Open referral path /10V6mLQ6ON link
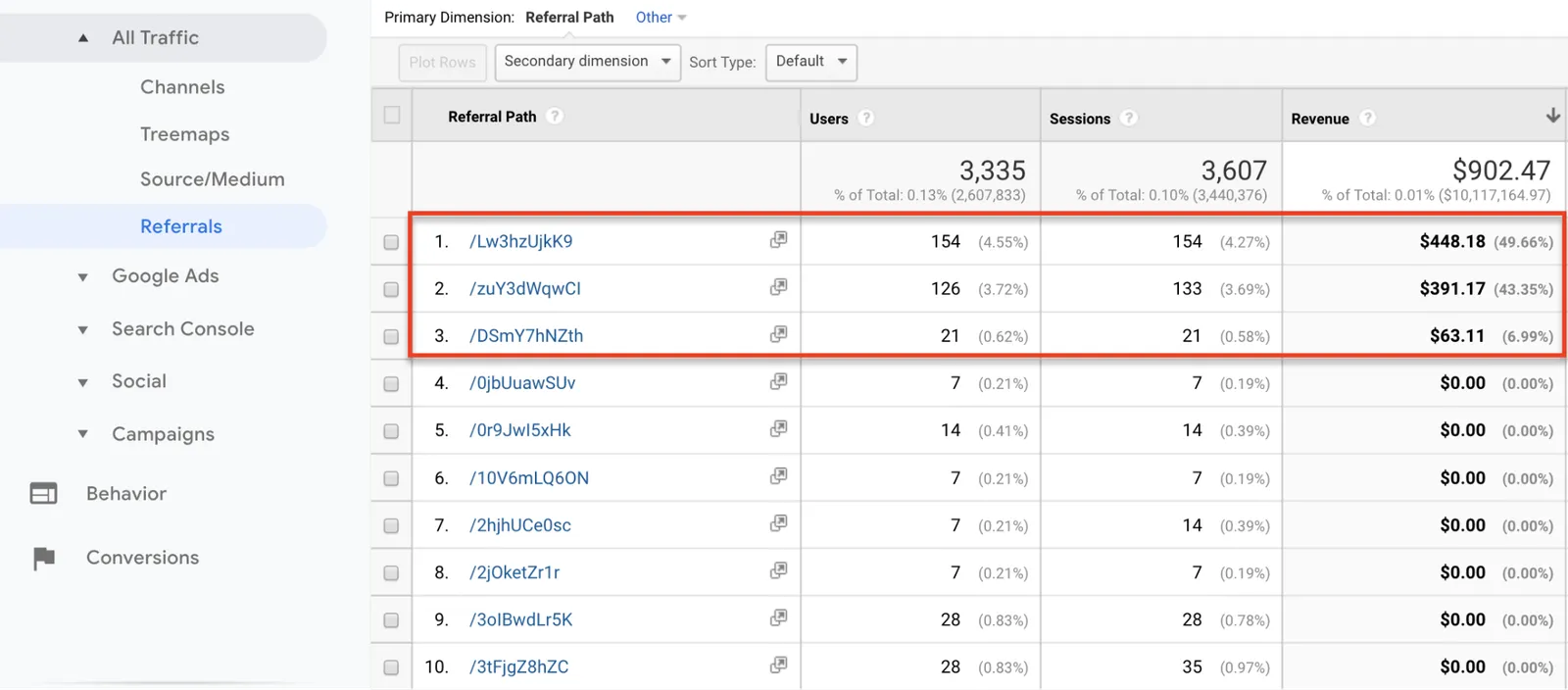Viewport: 1568px width, 690px height. (x=528, y=477)
